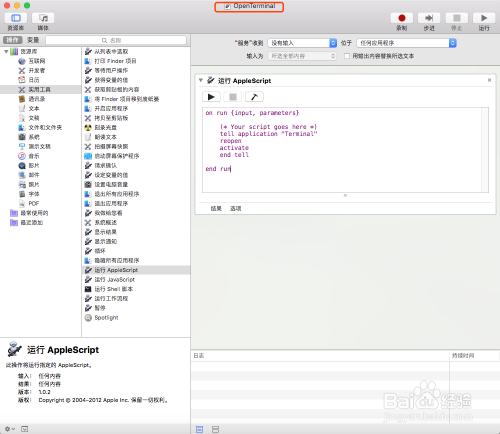Open the gear menu at the bottom left
The image size is (500, 434).
click(10, 429)
